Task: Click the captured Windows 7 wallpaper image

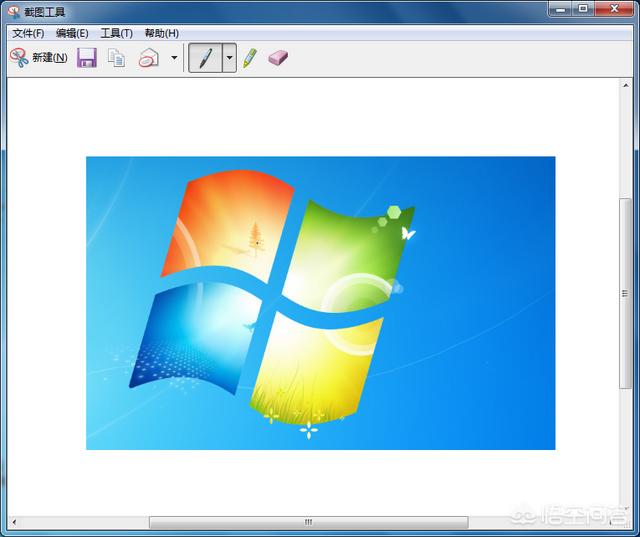Action: (320, 303)
